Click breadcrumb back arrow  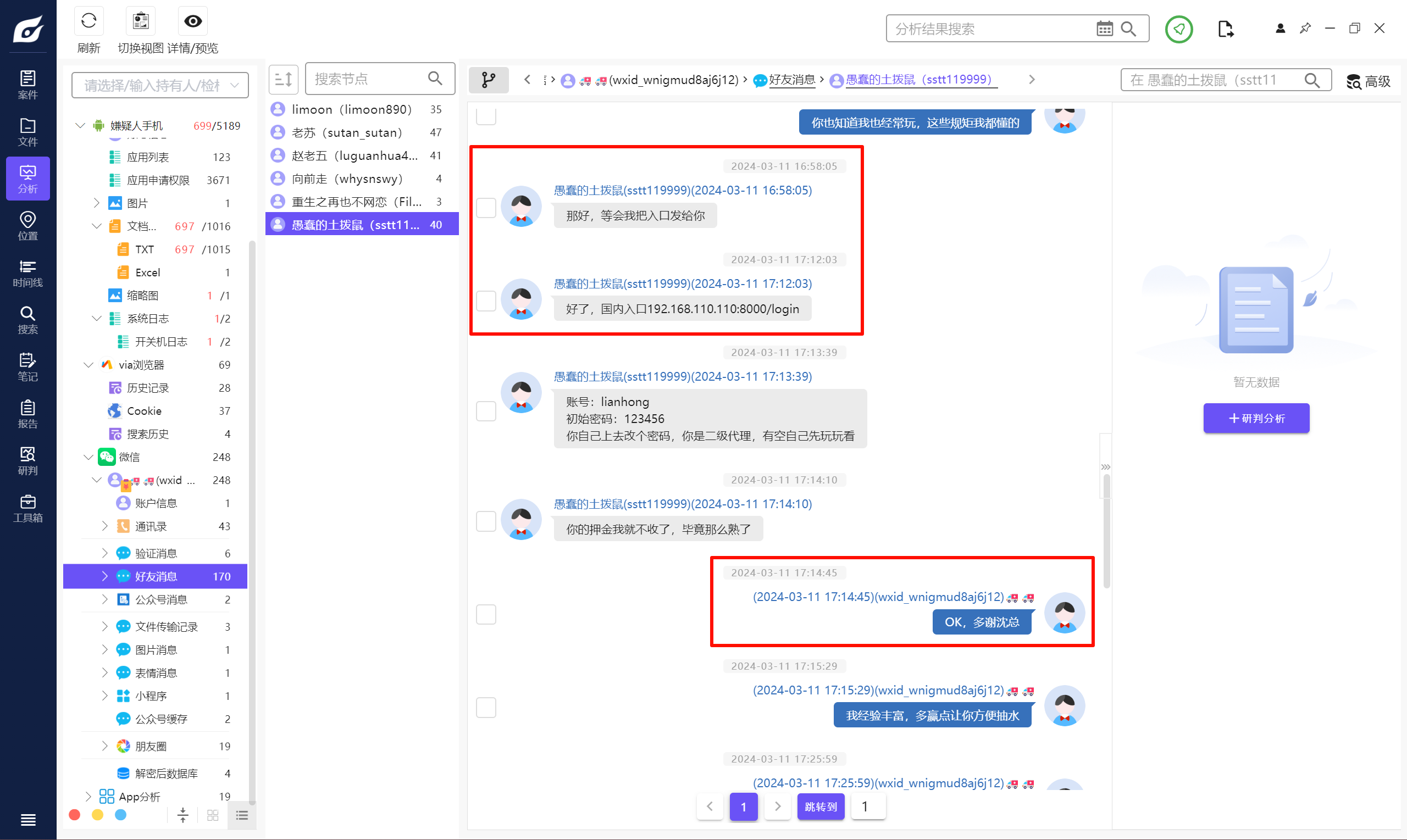click(527, 80)
